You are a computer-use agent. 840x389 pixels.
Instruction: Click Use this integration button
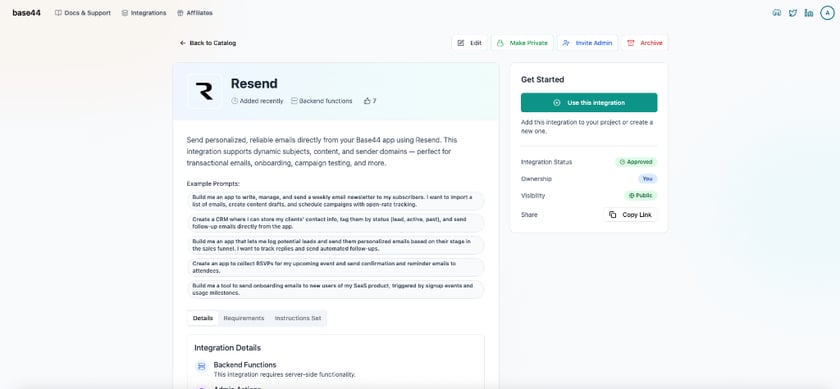[x=589, y=102]
